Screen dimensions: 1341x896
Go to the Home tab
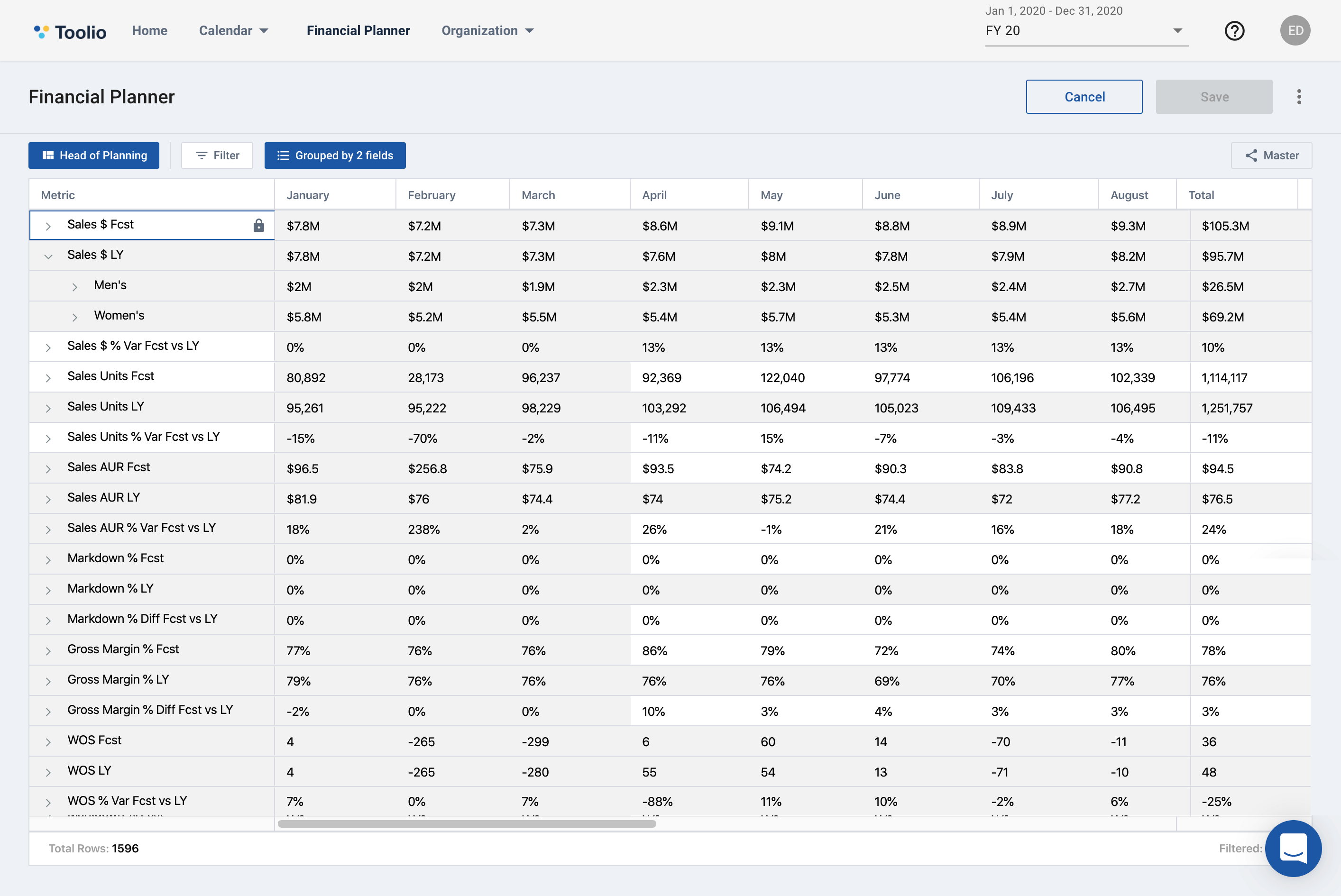pos(150,31)
